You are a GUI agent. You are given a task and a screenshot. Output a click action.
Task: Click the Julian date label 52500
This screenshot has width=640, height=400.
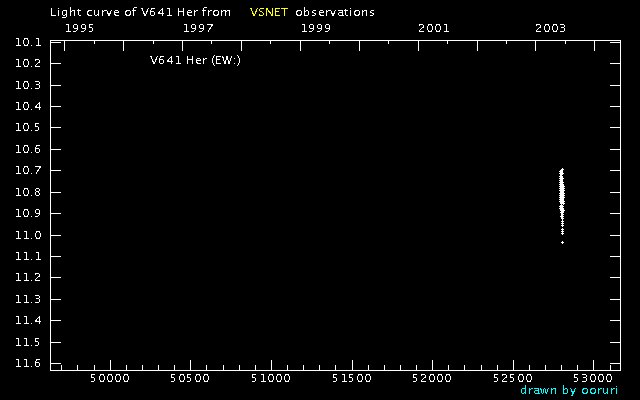click(513, 378)
